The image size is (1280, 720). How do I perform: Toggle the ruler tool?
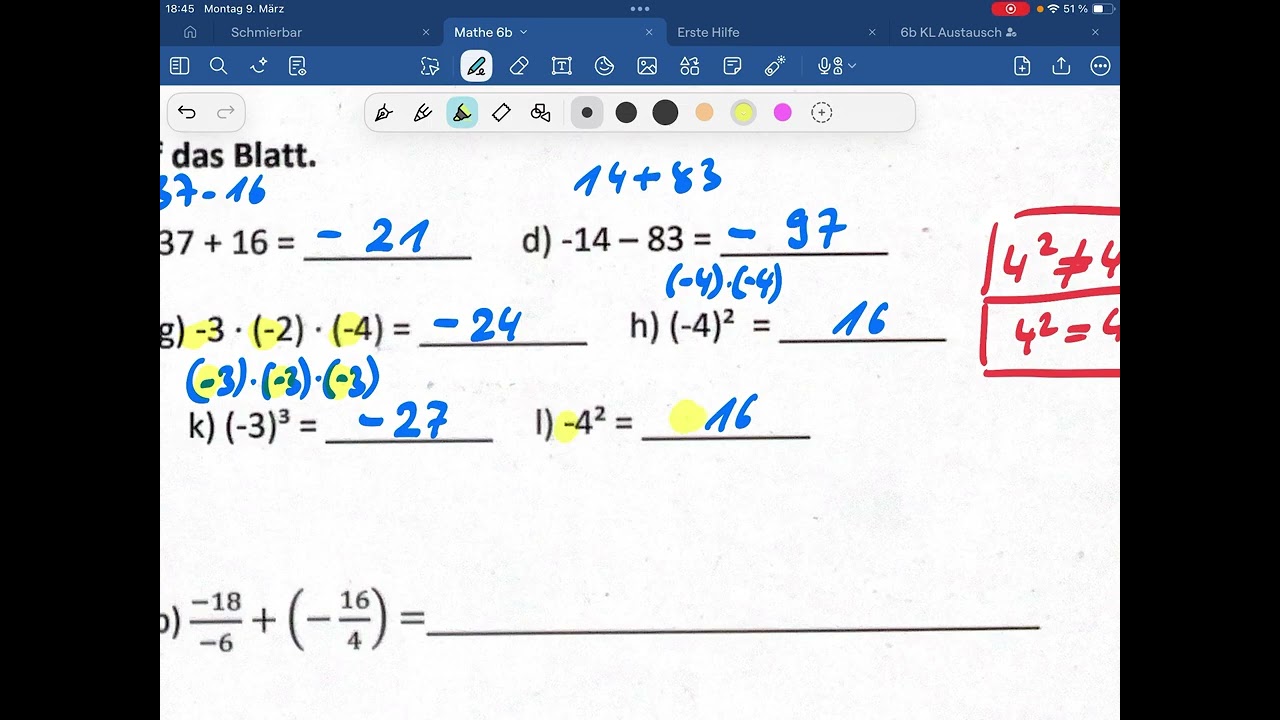point(501,113)
